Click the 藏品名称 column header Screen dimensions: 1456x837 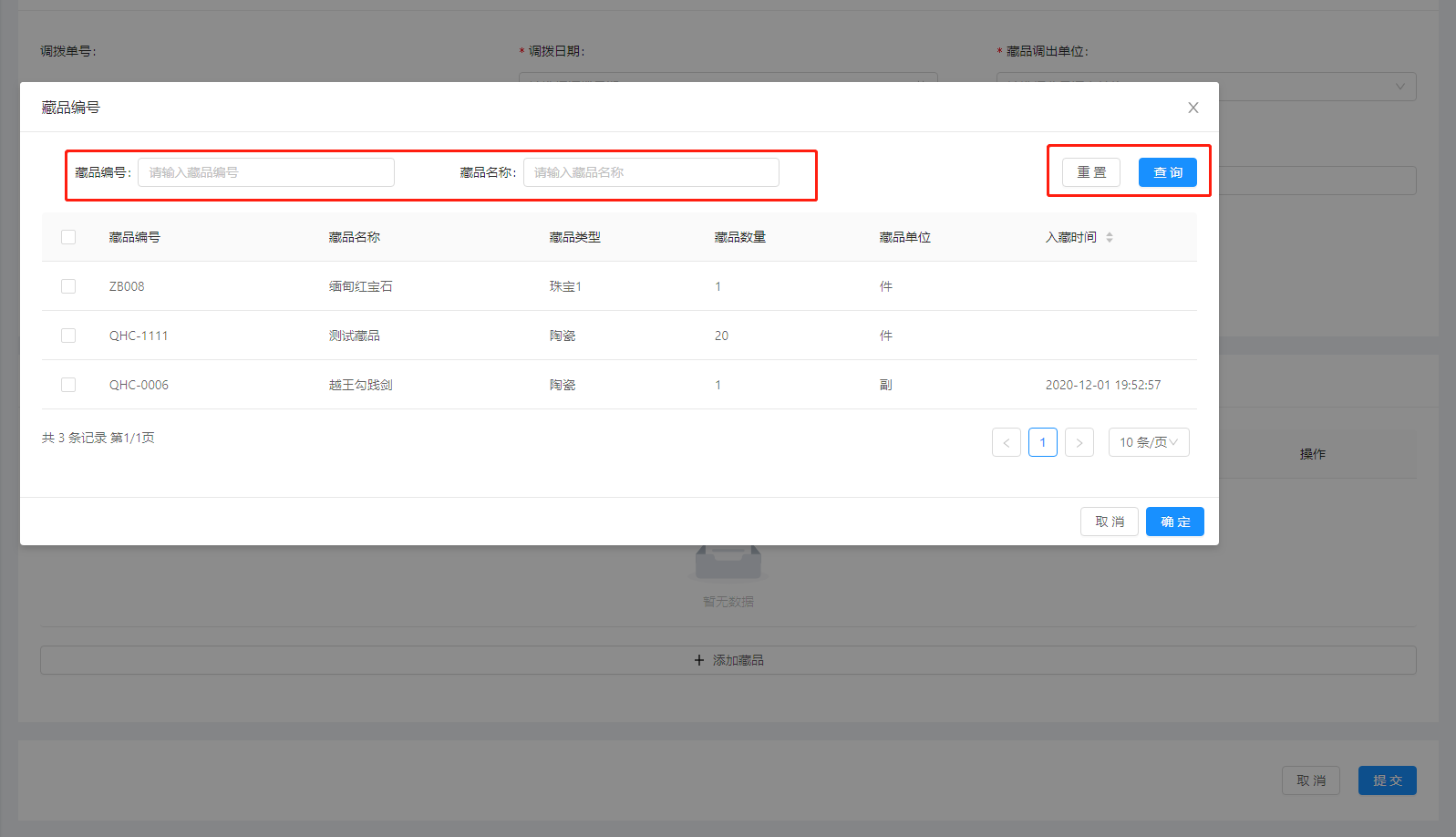355,237
